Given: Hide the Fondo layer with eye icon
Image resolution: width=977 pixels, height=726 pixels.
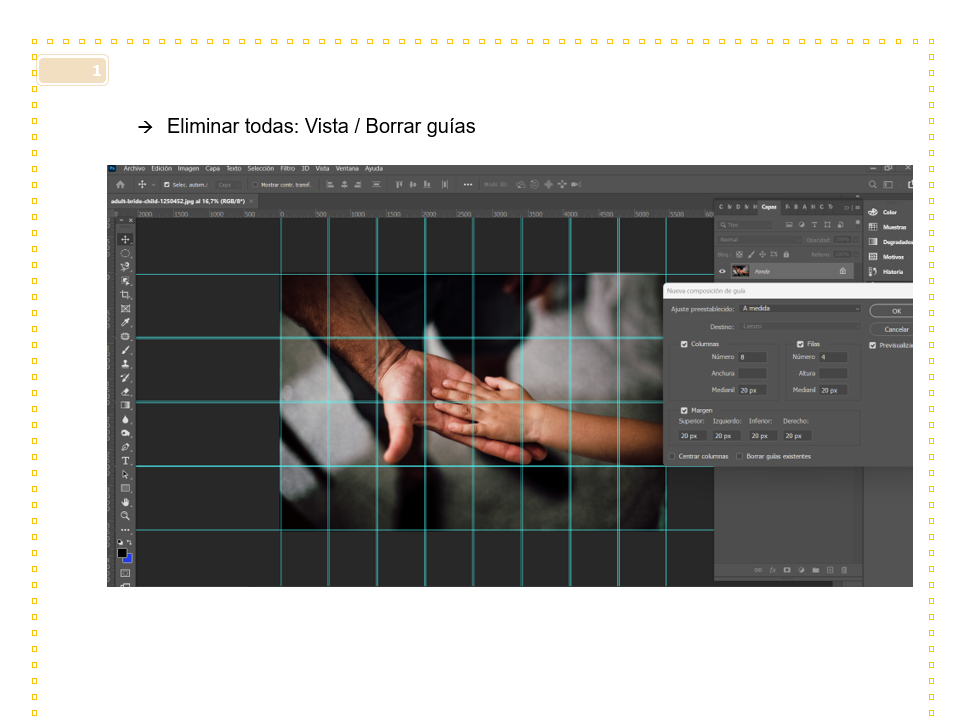Looking at the screenshot, I should (x=722, y=271).
